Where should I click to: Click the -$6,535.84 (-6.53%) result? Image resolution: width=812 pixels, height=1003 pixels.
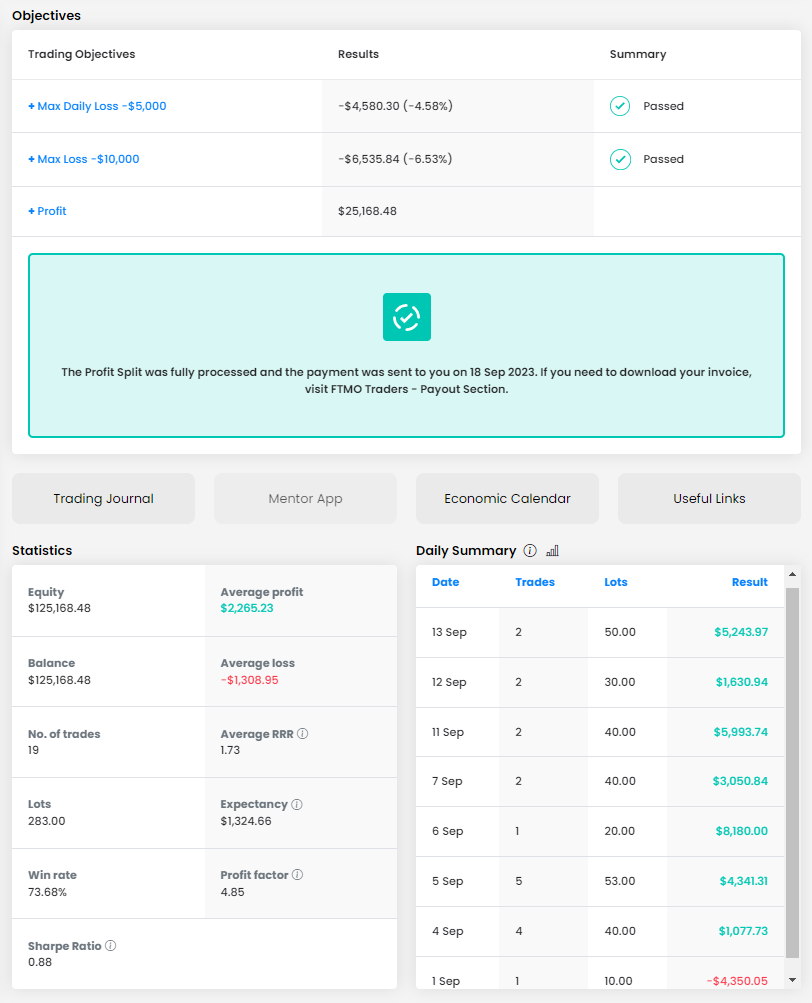click(395, 159)
